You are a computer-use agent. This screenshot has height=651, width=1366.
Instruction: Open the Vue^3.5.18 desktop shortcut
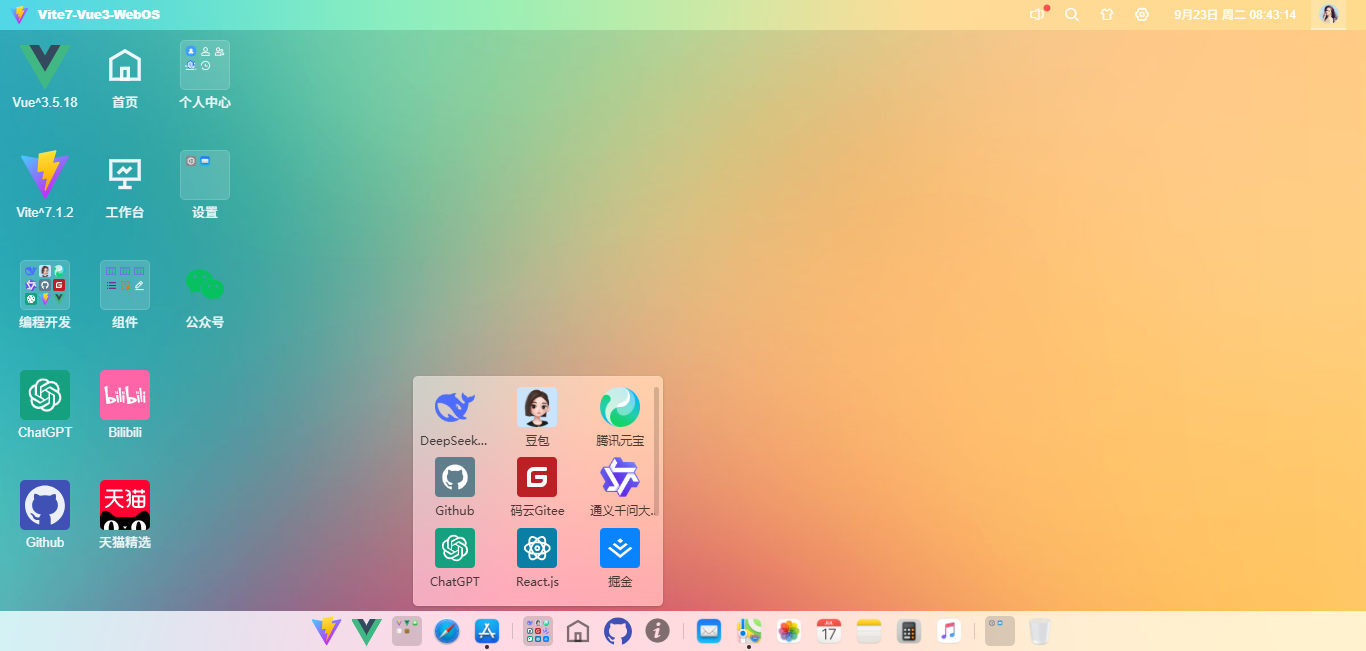point(45,65)
